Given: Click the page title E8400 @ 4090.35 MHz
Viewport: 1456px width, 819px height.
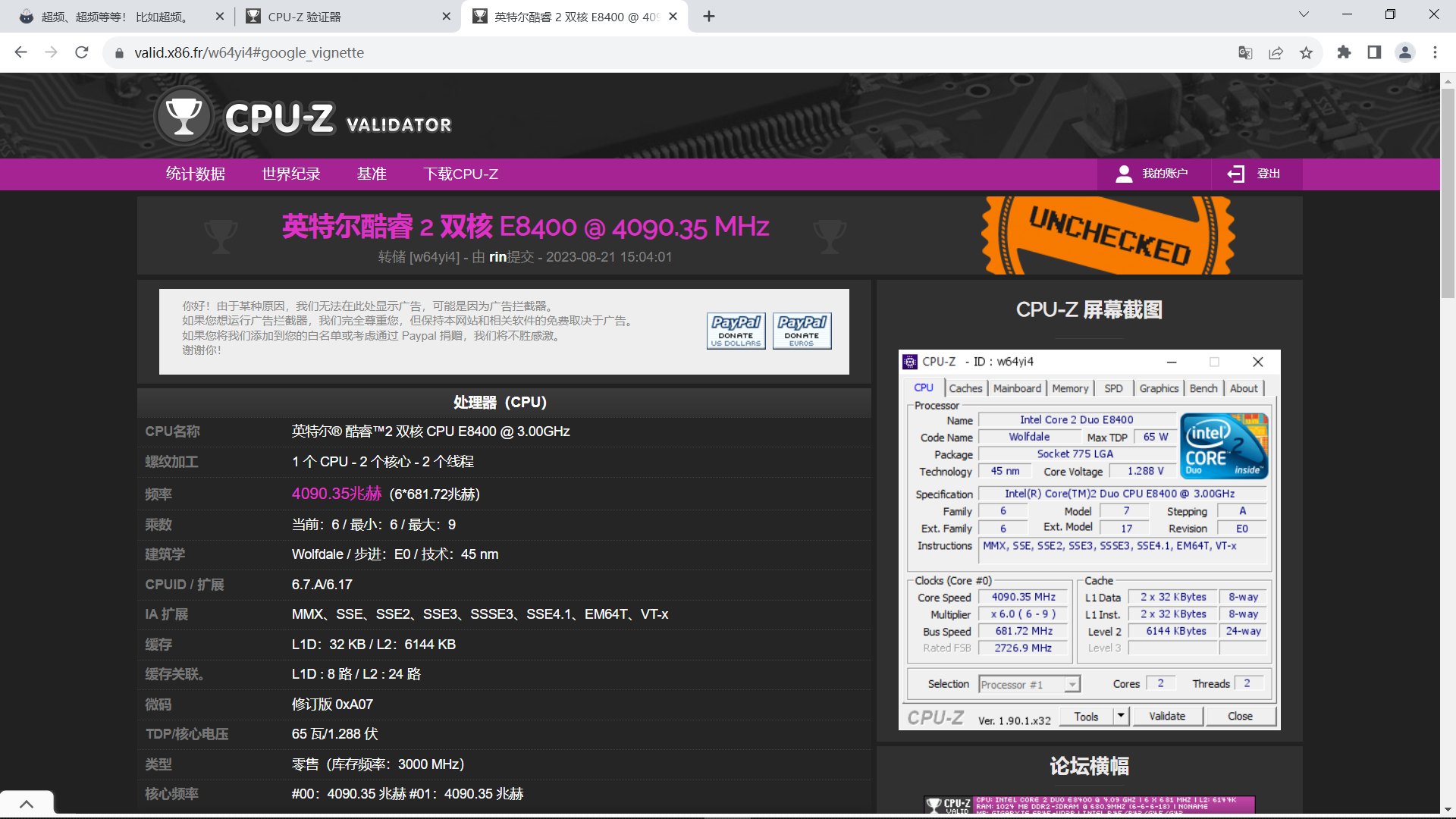Looking at the screenshot, I should pos(526,227).
